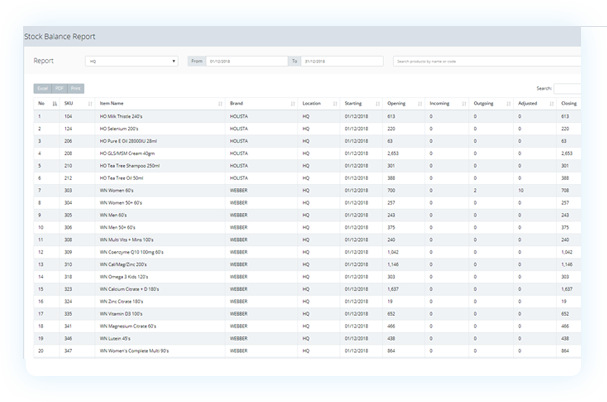Select item WN Coenzyme Q10 100mg 60's
The image size is (607, 402).
coord(131,252)
